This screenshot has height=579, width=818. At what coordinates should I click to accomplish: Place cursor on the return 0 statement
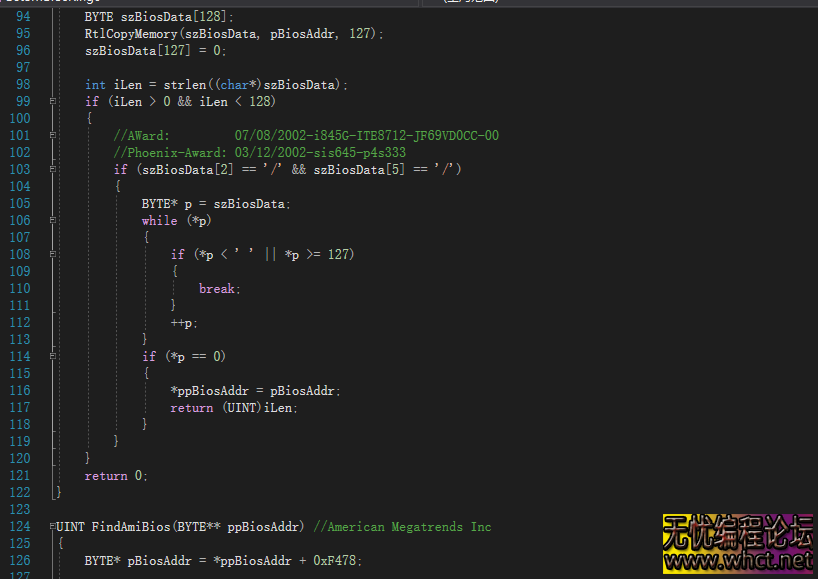coord(116,476)
